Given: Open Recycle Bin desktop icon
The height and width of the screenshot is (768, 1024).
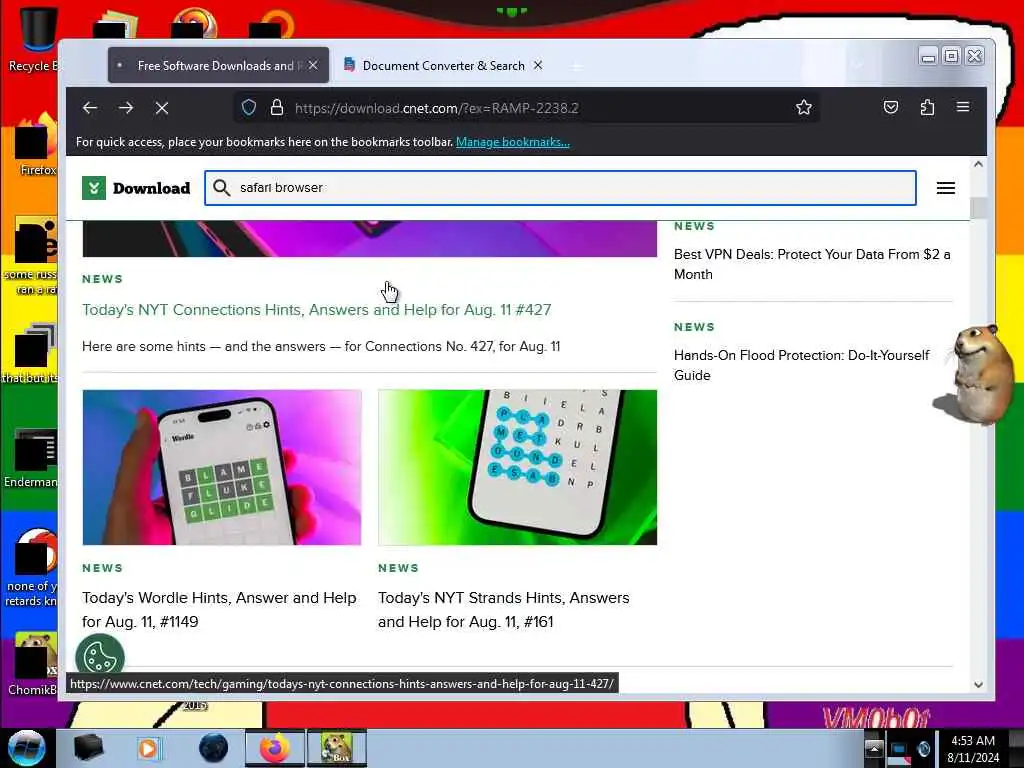Looking at the screenshot, I should pos(34,39).
